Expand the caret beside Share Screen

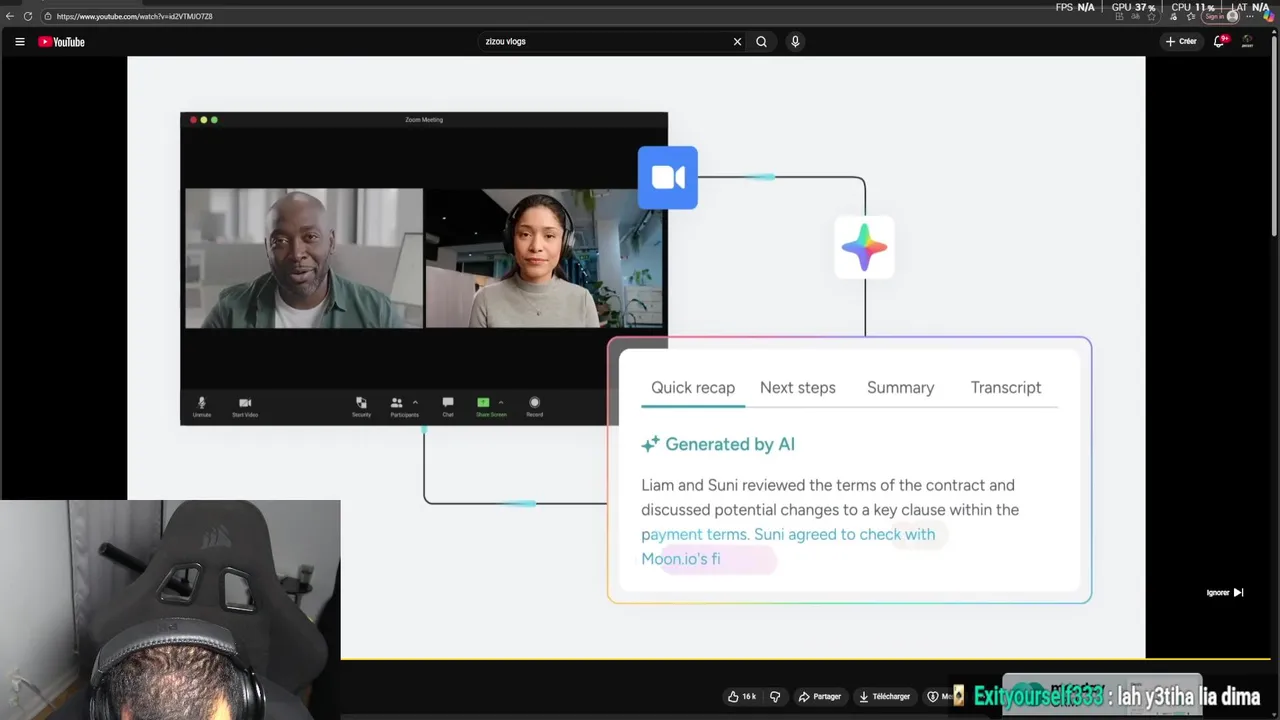501,402
